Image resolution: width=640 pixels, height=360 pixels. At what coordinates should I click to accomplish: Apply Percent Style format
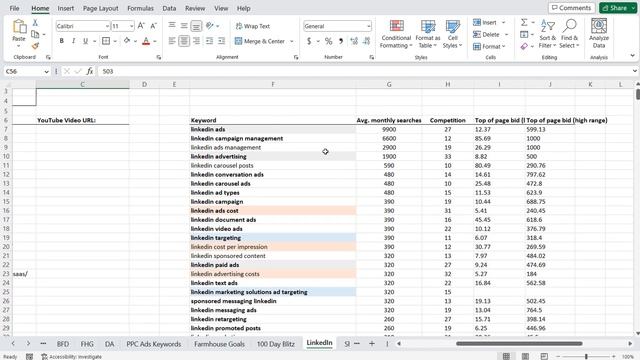coord(329,41)
